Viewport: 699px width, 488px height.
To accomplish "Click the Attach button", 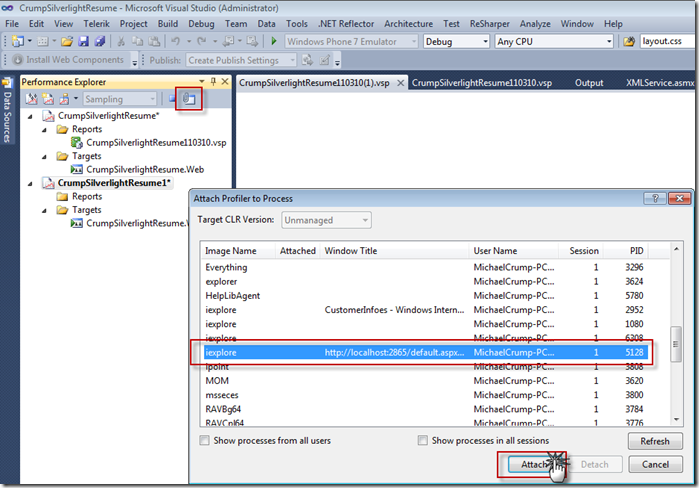I will (x=533, y=464).
